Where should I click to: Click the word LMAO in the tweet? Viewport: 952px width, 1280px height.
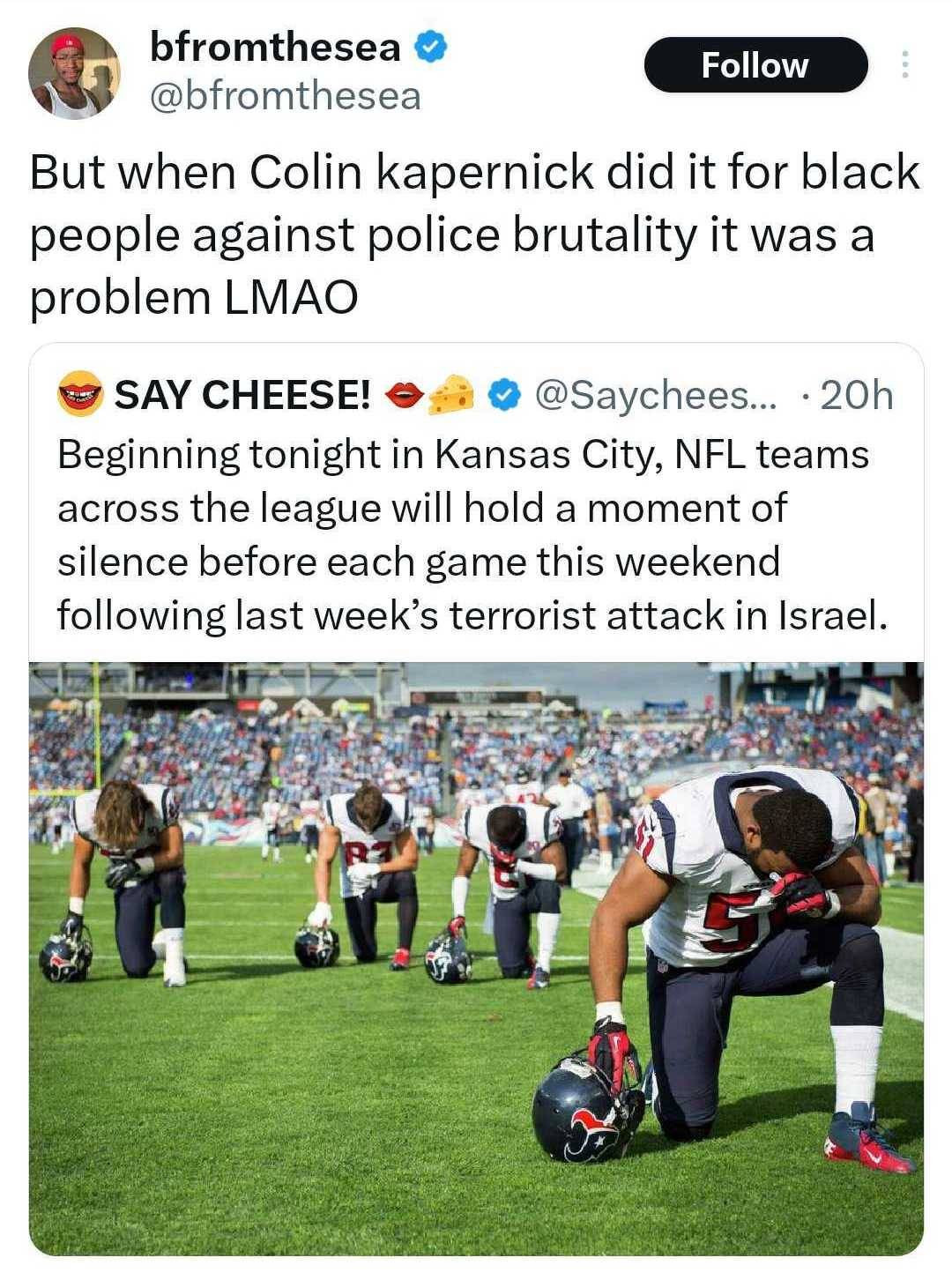tap(292, 297)
